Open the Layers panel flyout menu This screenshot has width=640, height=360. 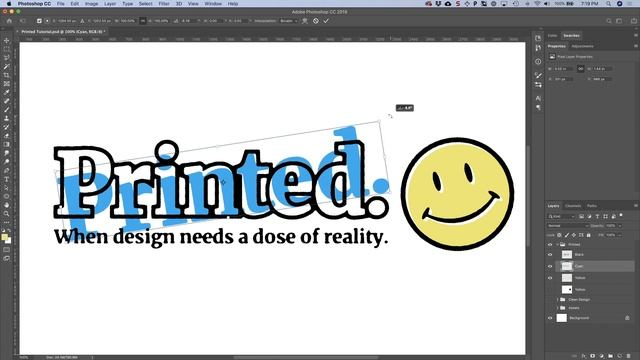point(636,206)
